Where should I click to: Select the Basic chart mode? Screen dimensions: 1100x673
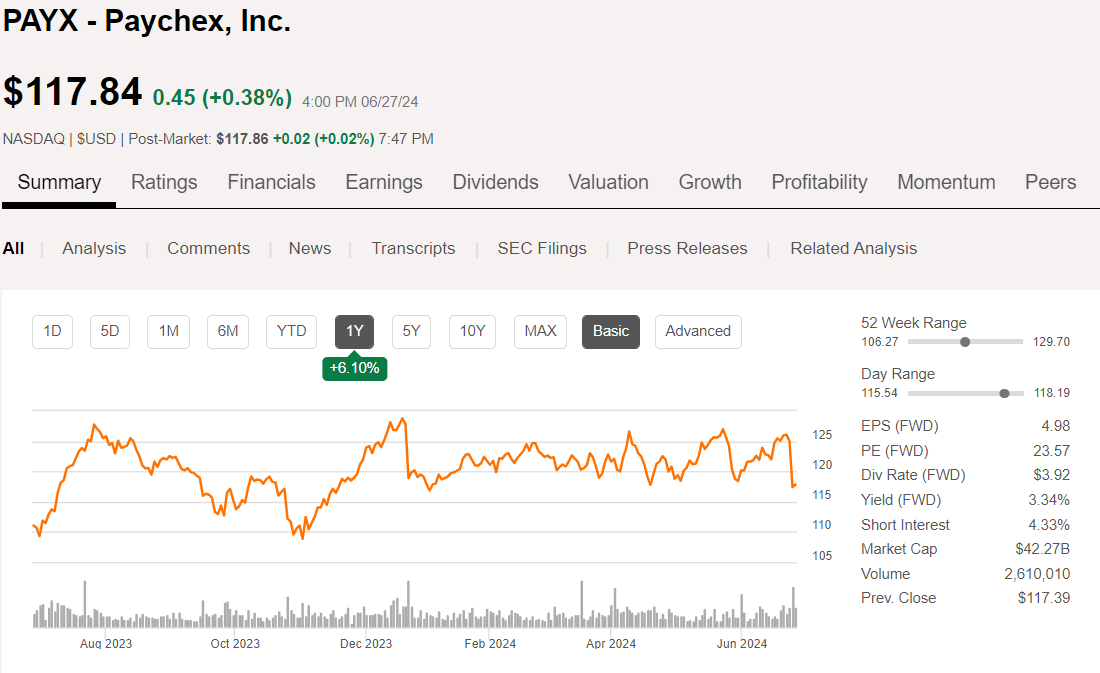pyautogui.click(x=611, y=331)
